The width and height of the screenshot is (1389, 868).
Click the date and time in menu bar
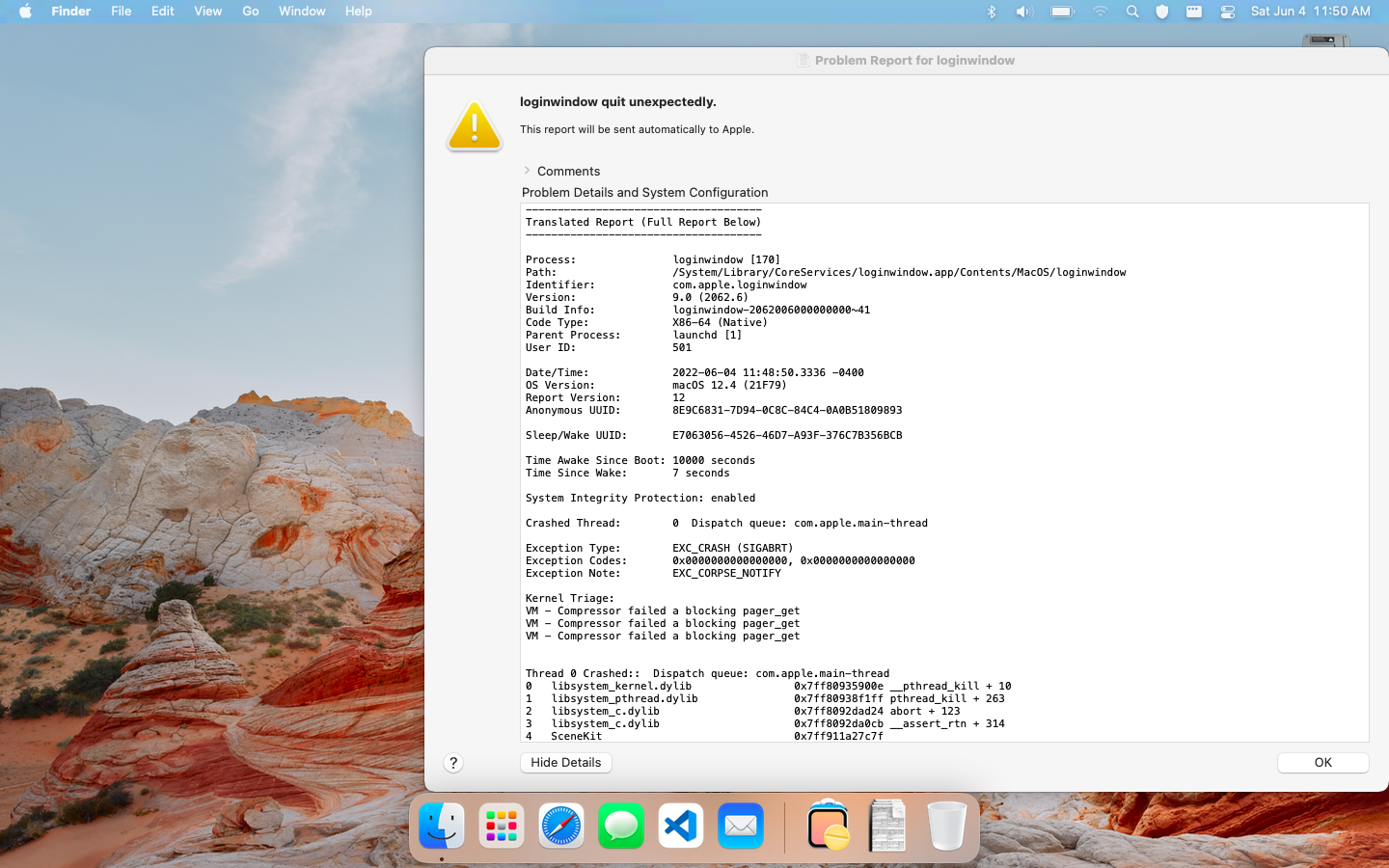(x=1311, y=12)
